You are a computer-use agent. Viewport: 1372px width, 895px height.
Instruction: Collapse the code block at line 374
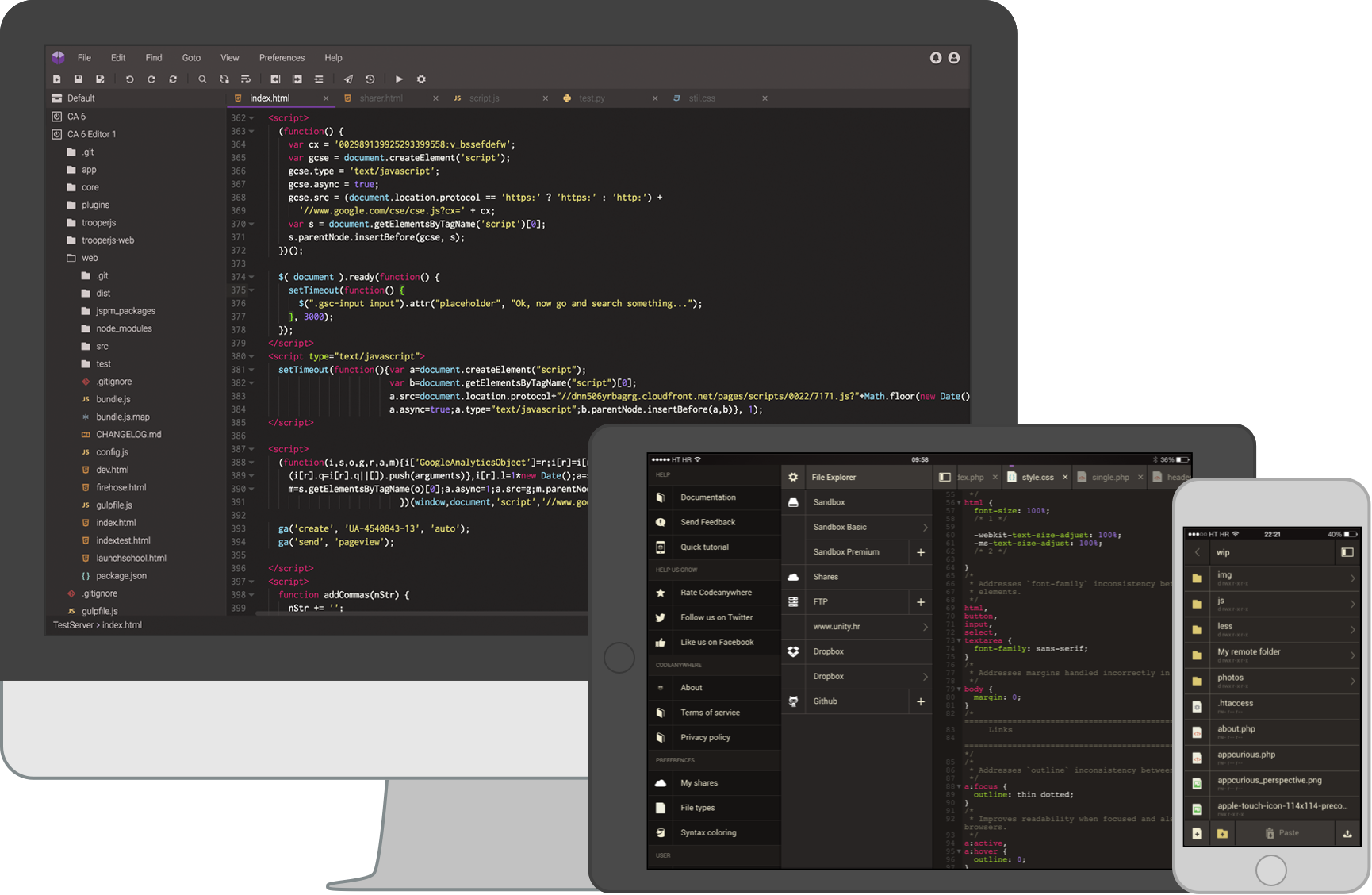[x=251, y=277]
